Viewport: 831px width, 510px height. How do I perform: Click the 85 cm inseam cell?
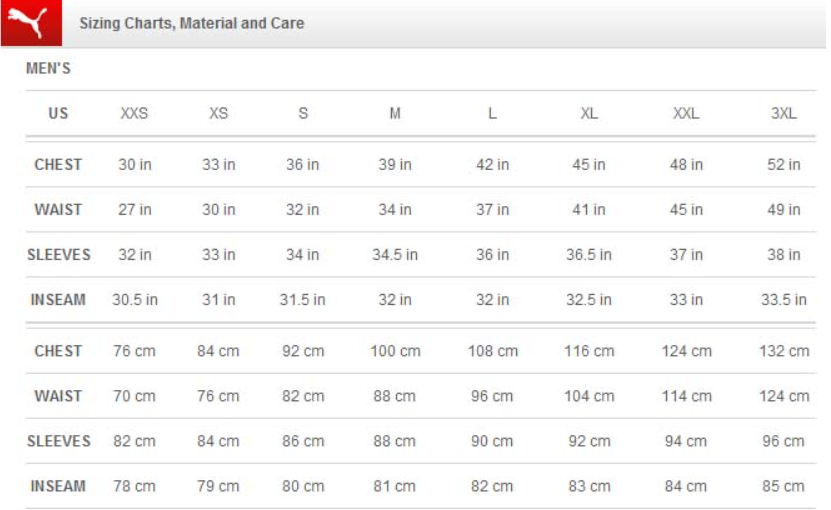784,486
